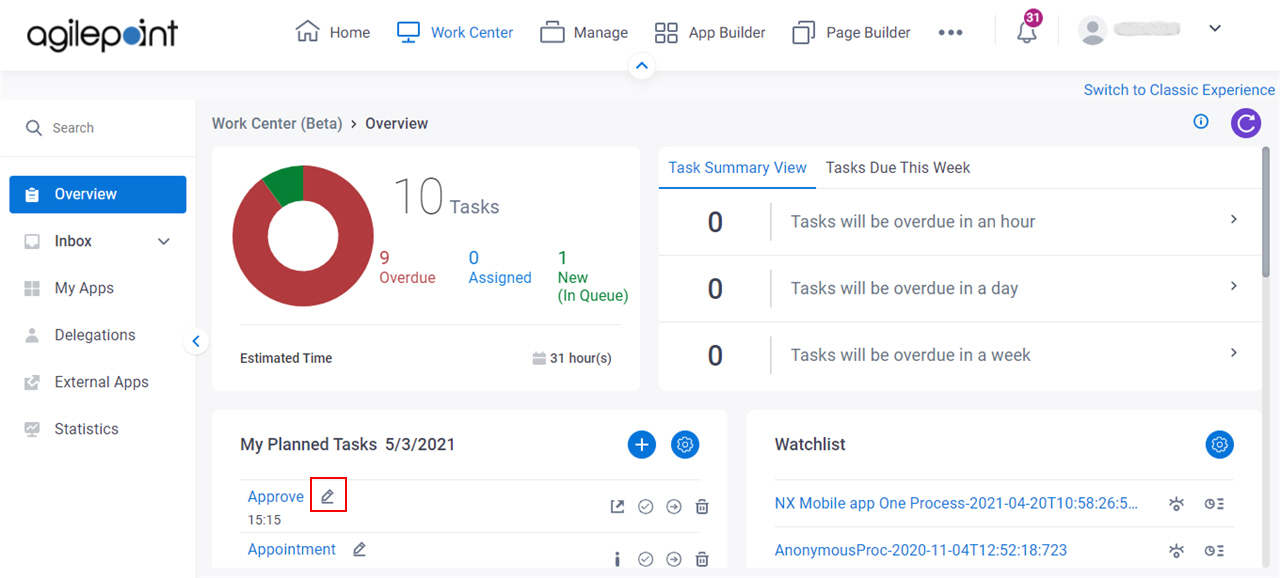Open Inbox in the sidebar
This screenshot has width=1280, height=578.
[x=72, y=241]
